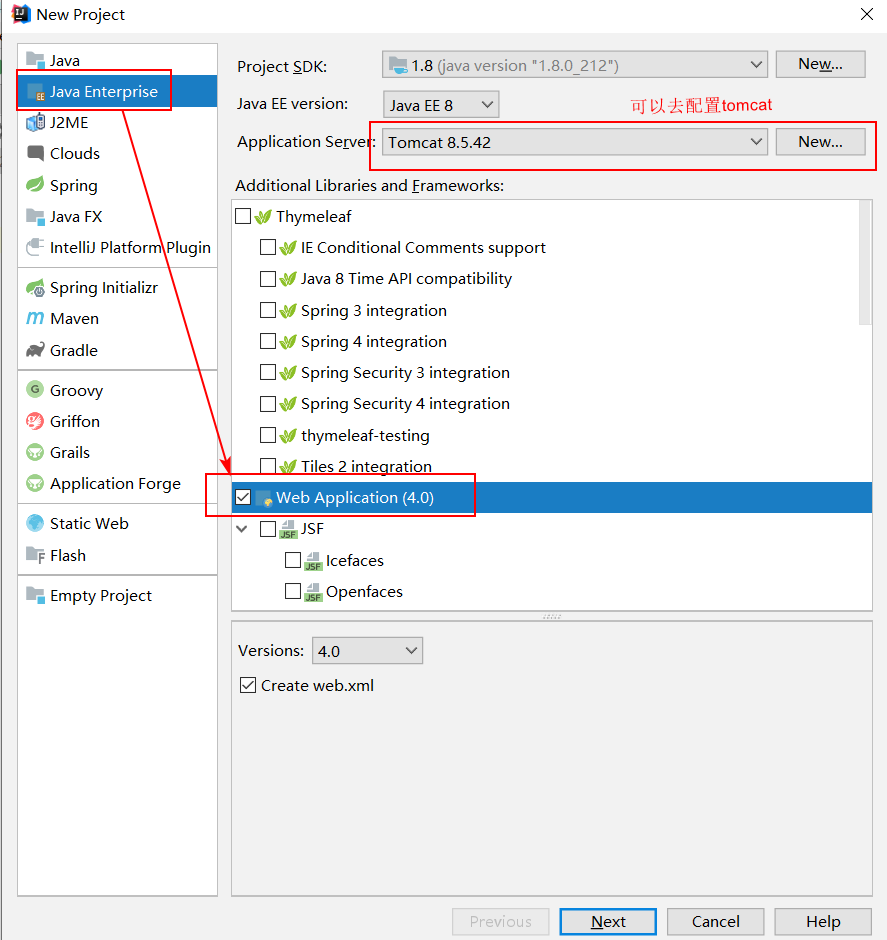887x940 pixels.
Task: Enable the Thymeleaf checkbox
Action: pyautogui.click(x=243, y=216)
